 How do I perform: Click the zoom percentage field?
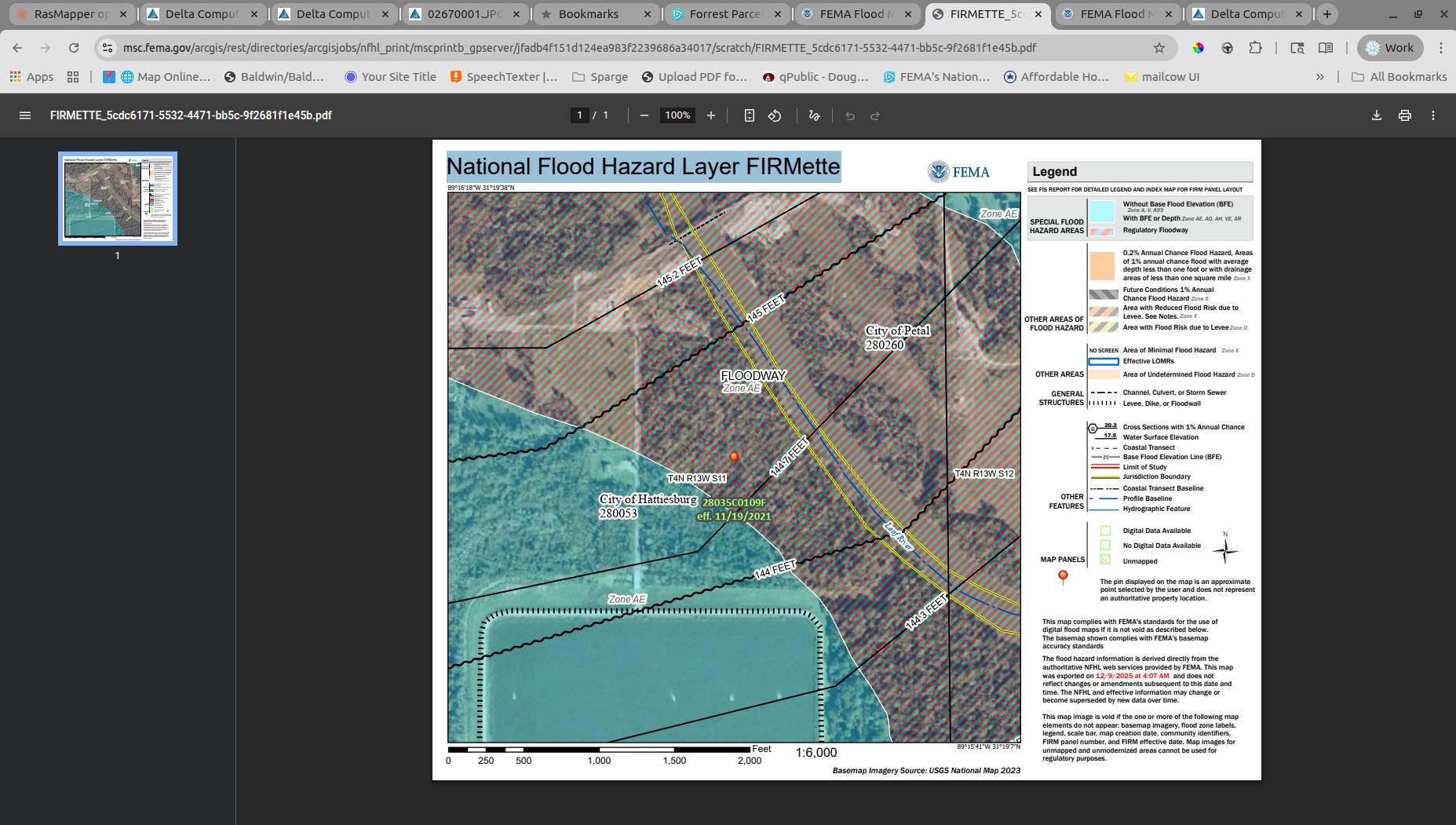click(677, 115)
